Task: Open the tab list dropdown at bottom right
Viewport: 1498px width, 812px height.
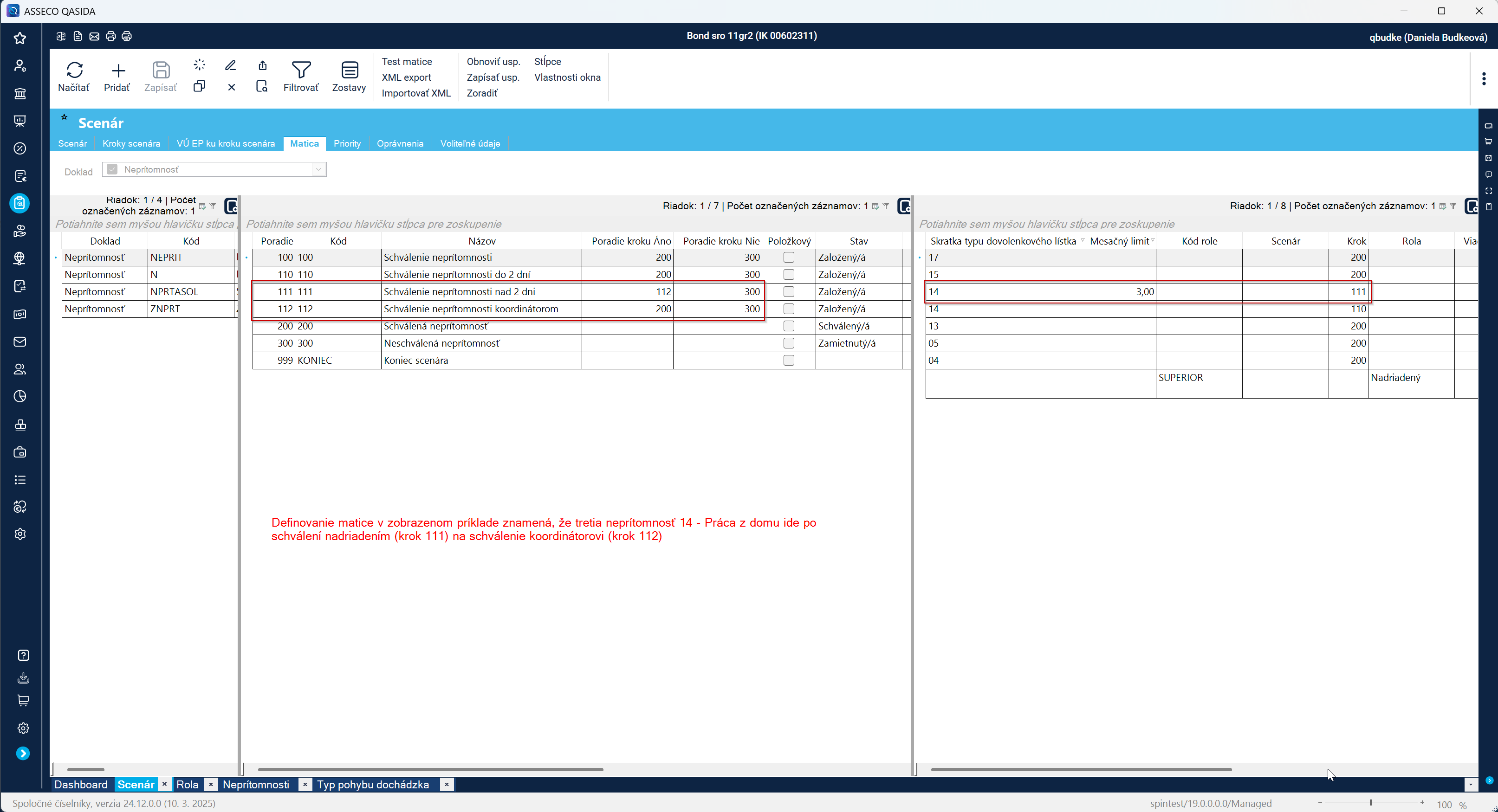Action: [1471, 785]
